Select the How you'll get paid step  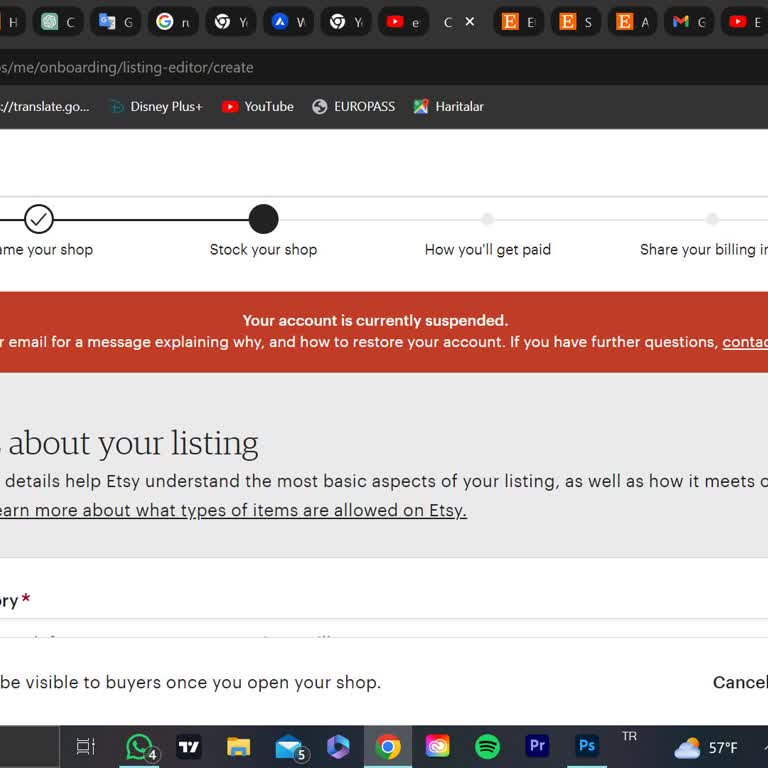488,249
